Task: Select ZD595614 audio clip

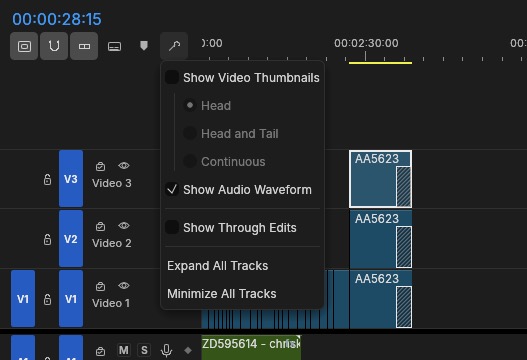Action: tap(251, 347)
